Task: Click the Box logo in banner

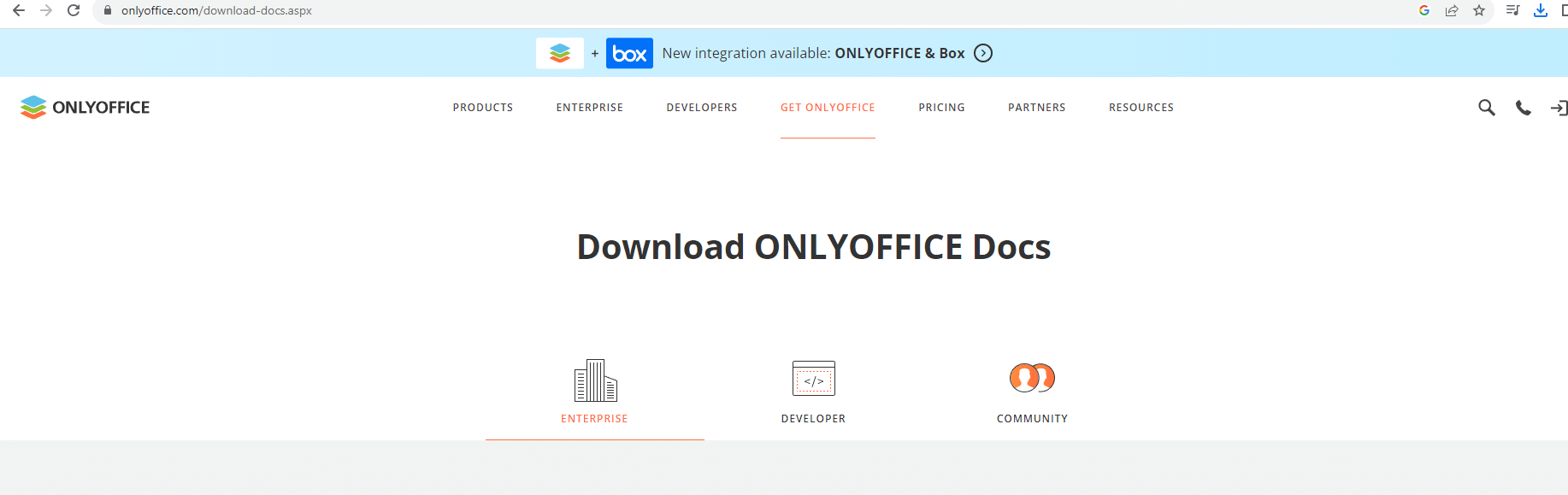Action: click(629, 53)
